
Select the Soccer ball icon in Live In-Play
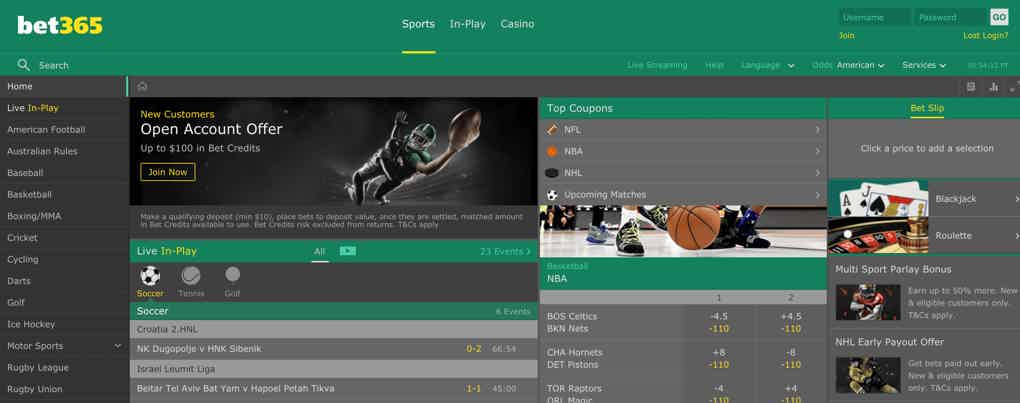pos(150,276)
